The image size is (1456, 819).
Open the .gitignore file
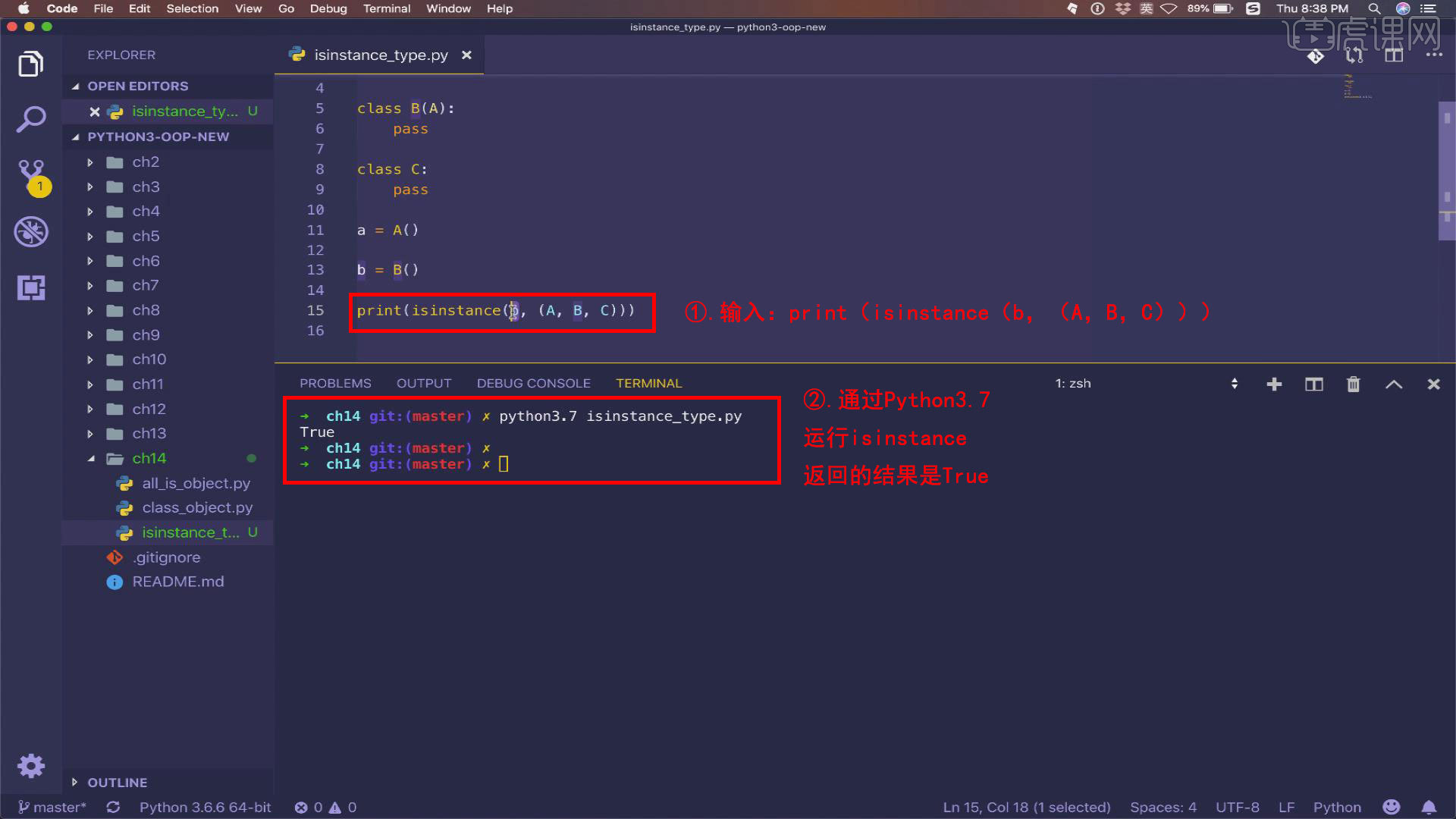point(167,558)
